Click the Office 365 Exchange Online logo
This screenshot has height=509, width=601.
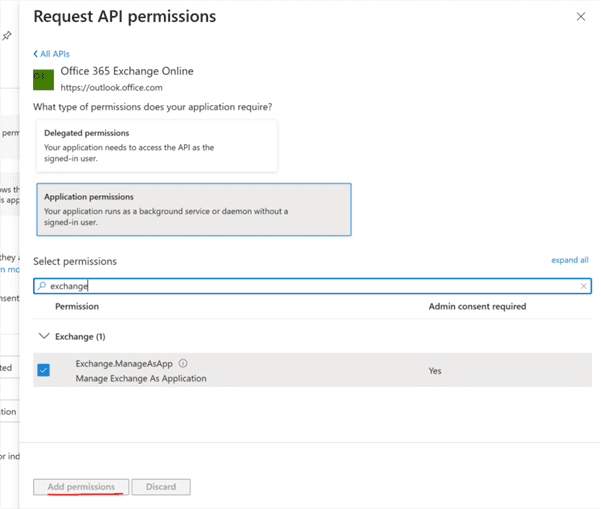coord(44,79)
